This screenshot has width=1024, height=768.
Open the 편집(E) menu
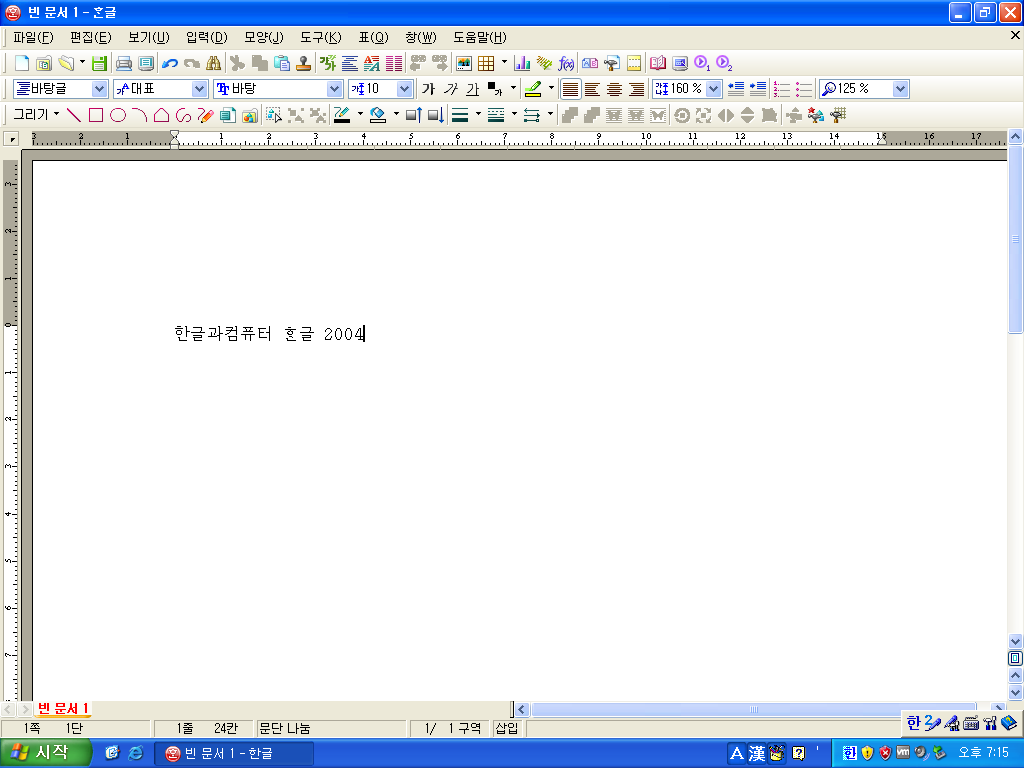[91, 37]
